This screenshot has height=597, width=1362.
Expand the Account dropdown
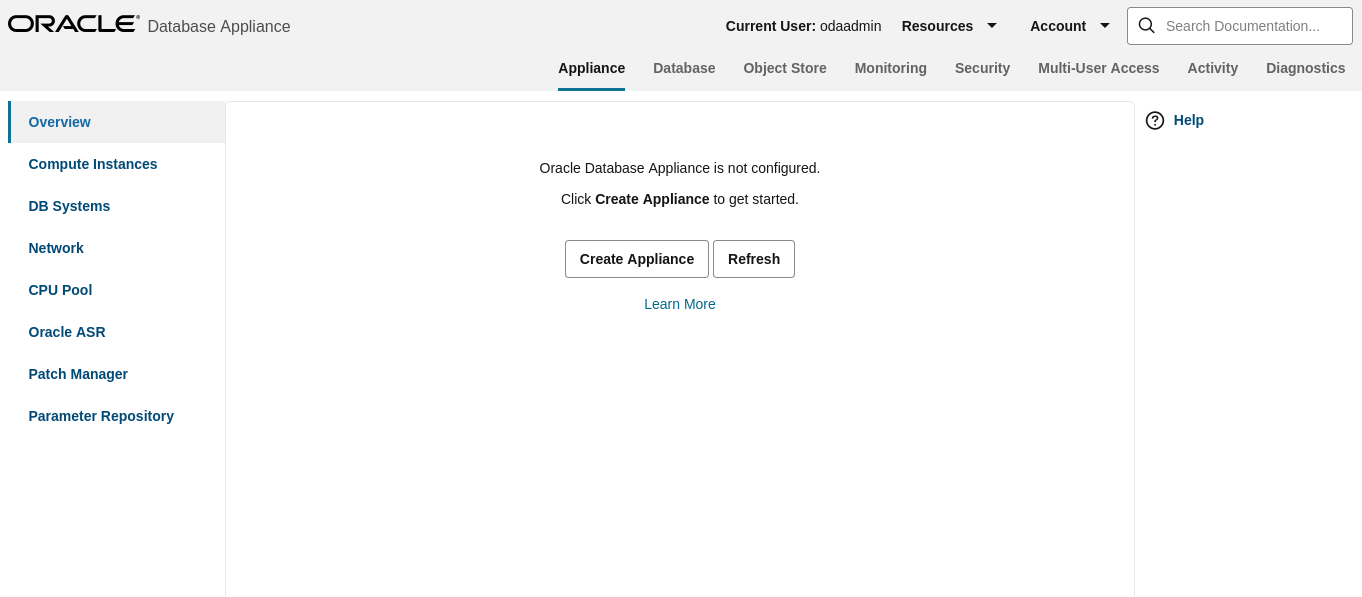(x=1058, y=26)
